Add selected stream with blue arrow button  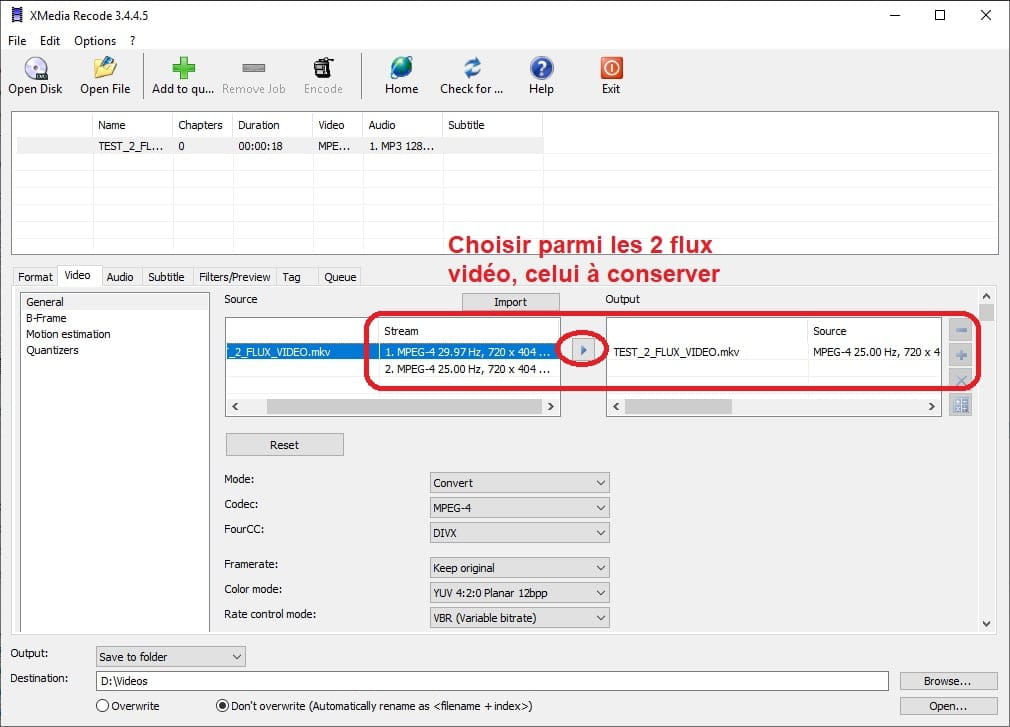pyautogui.click(x=583, y=350)
